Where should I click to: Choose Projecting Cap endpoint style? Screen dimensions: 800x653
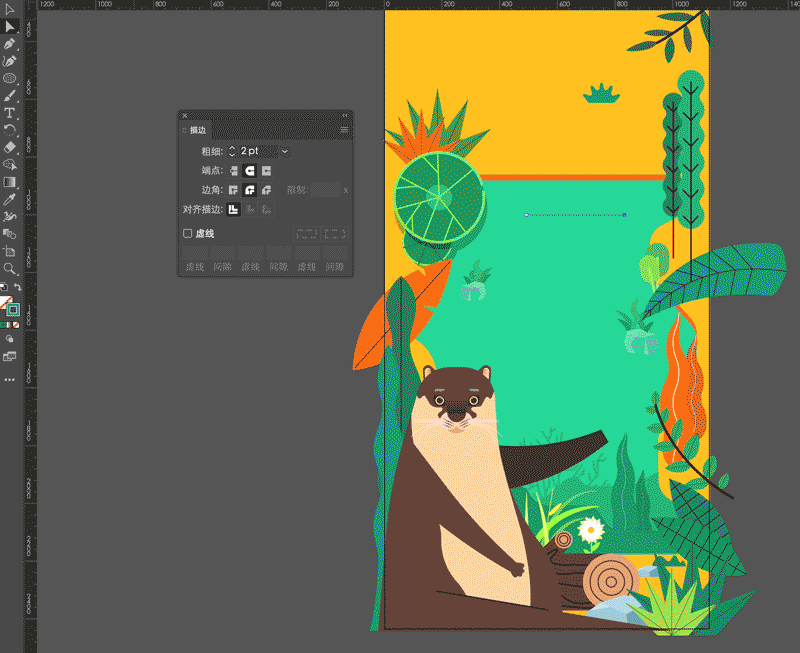266,171
